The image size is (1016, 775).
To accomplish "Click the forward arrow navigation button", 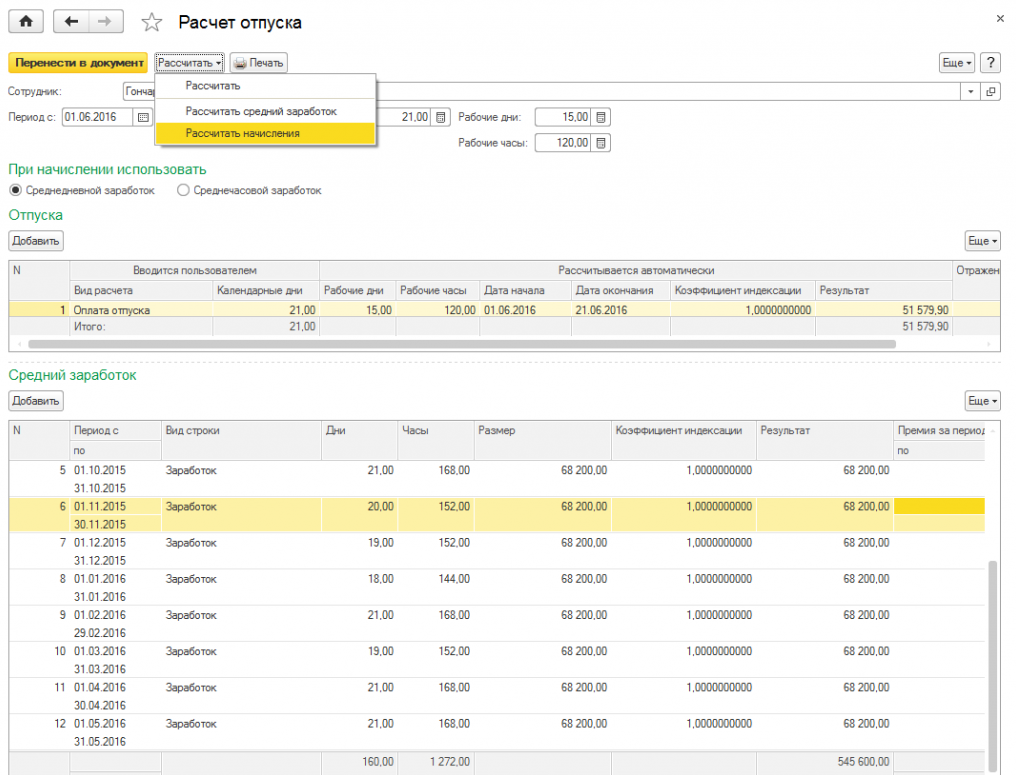I will 106,22.
